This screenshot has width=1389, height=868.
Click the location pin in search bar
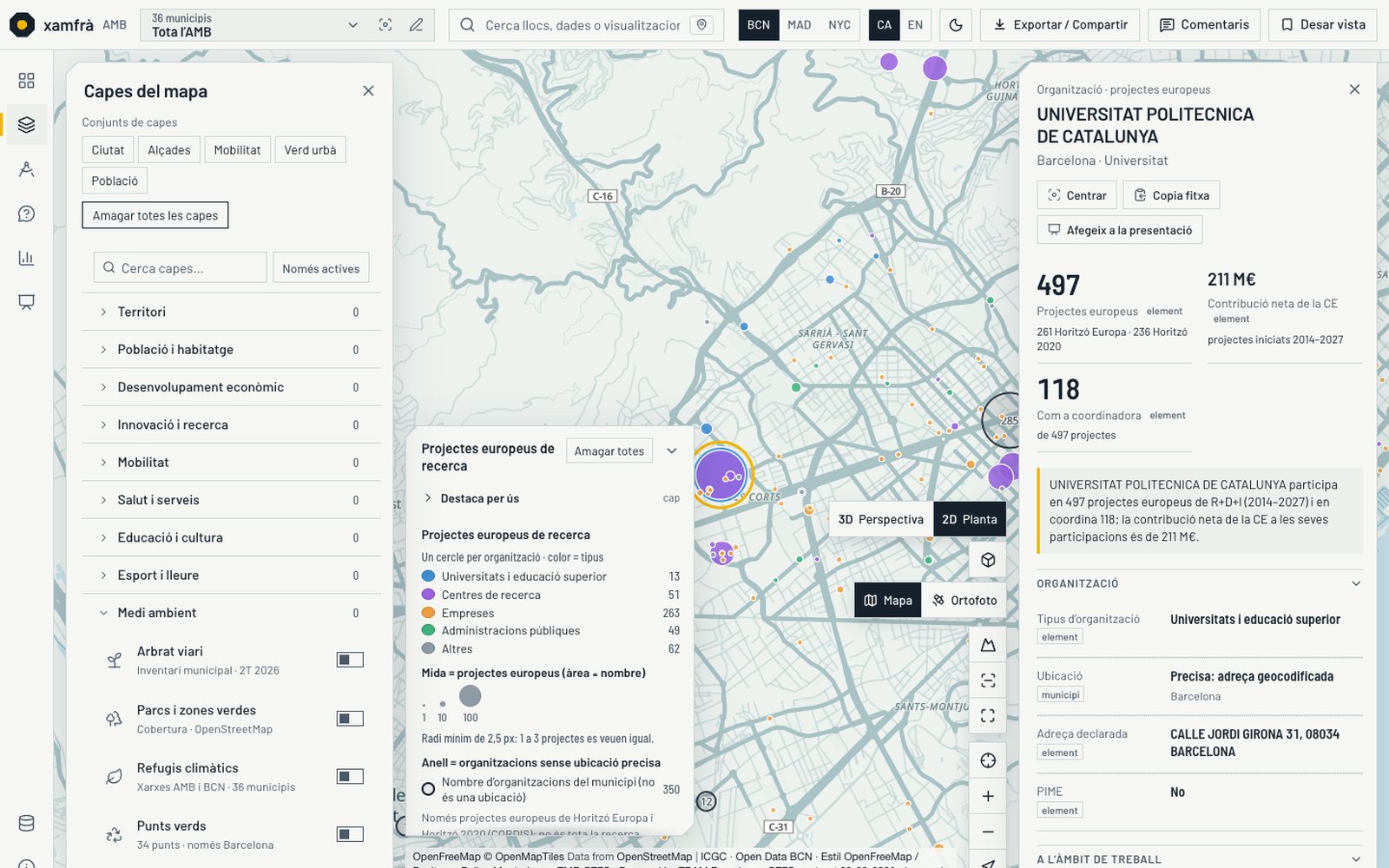click(x=702, y=25)
